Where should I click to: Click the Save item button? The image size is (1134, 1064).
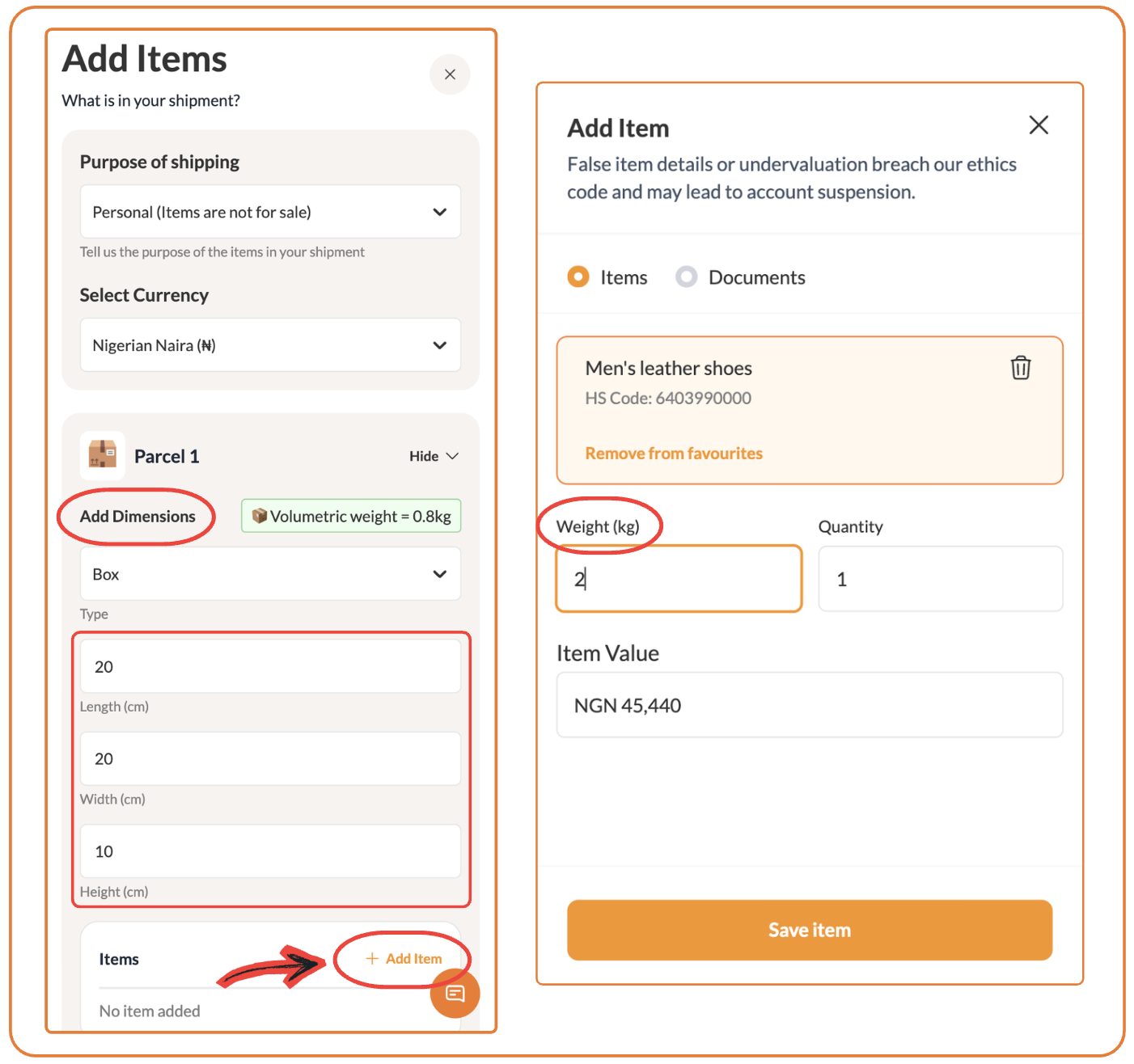click(810, 930)
